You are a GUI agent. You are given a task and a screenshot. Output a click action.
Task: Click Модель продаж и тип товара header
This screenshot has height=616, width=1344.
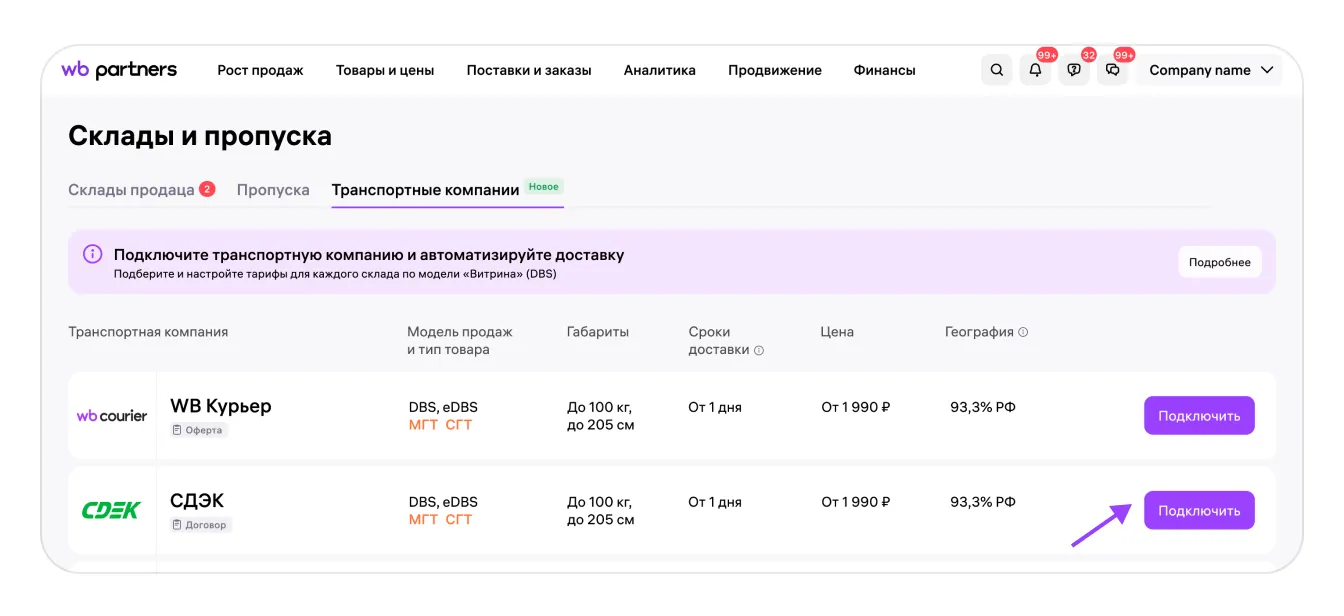[x=460, y=341]
